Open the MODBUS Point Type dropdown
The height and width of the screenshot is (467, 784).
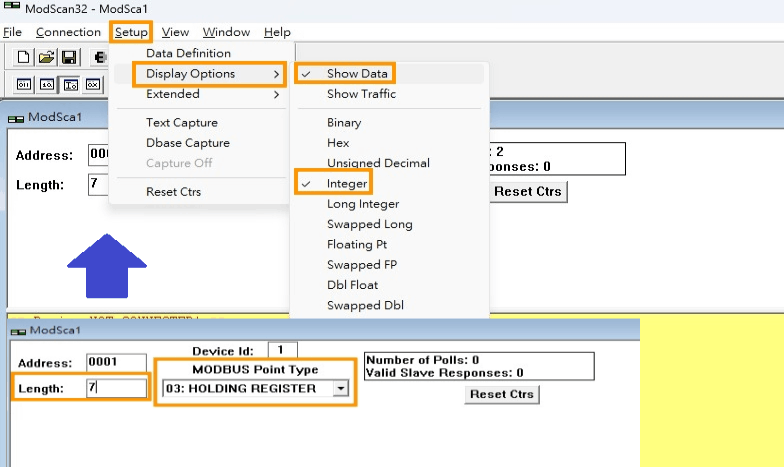point(341,388)
